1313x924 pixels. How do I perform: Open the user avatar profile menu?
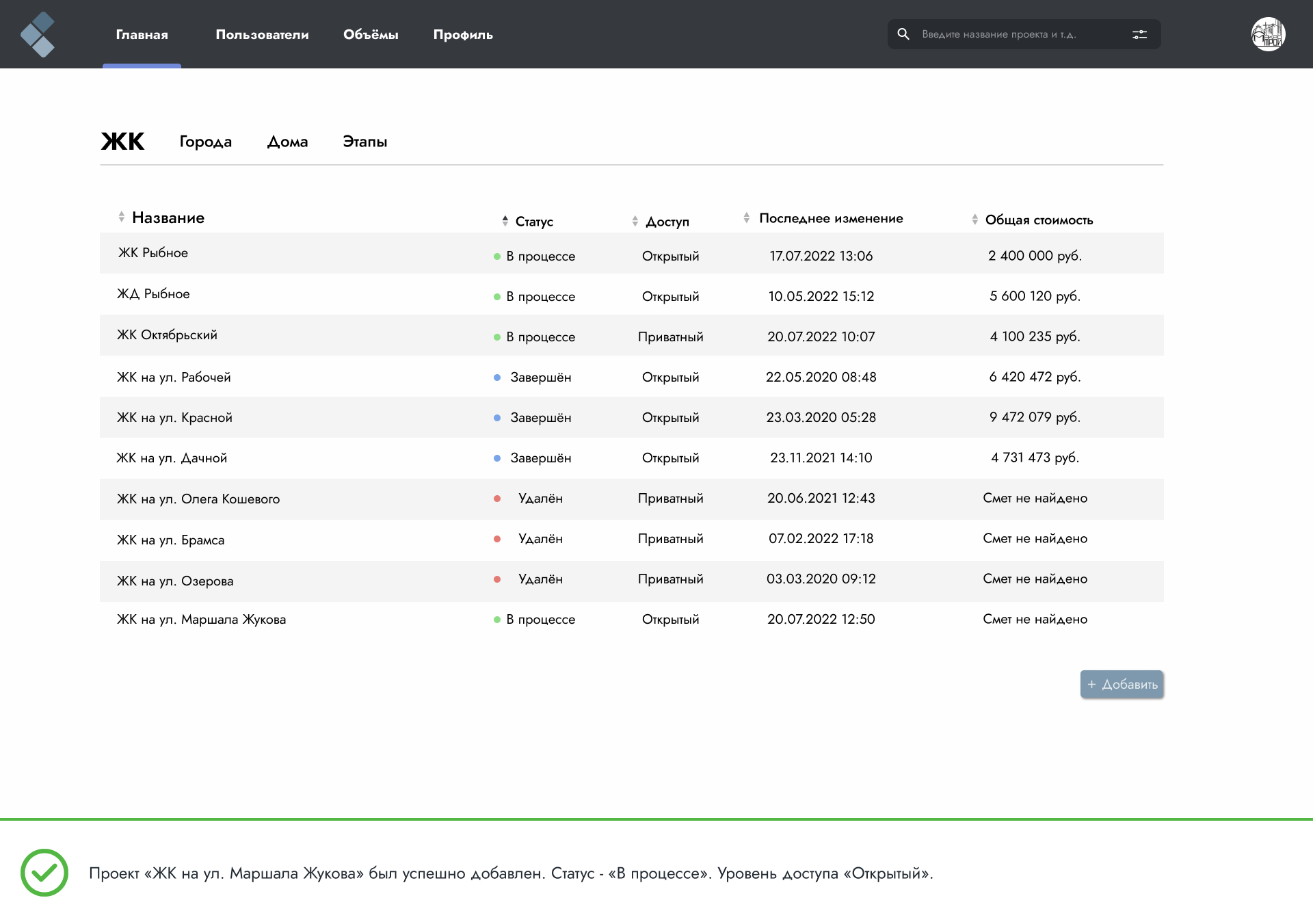pos(1269,34)
